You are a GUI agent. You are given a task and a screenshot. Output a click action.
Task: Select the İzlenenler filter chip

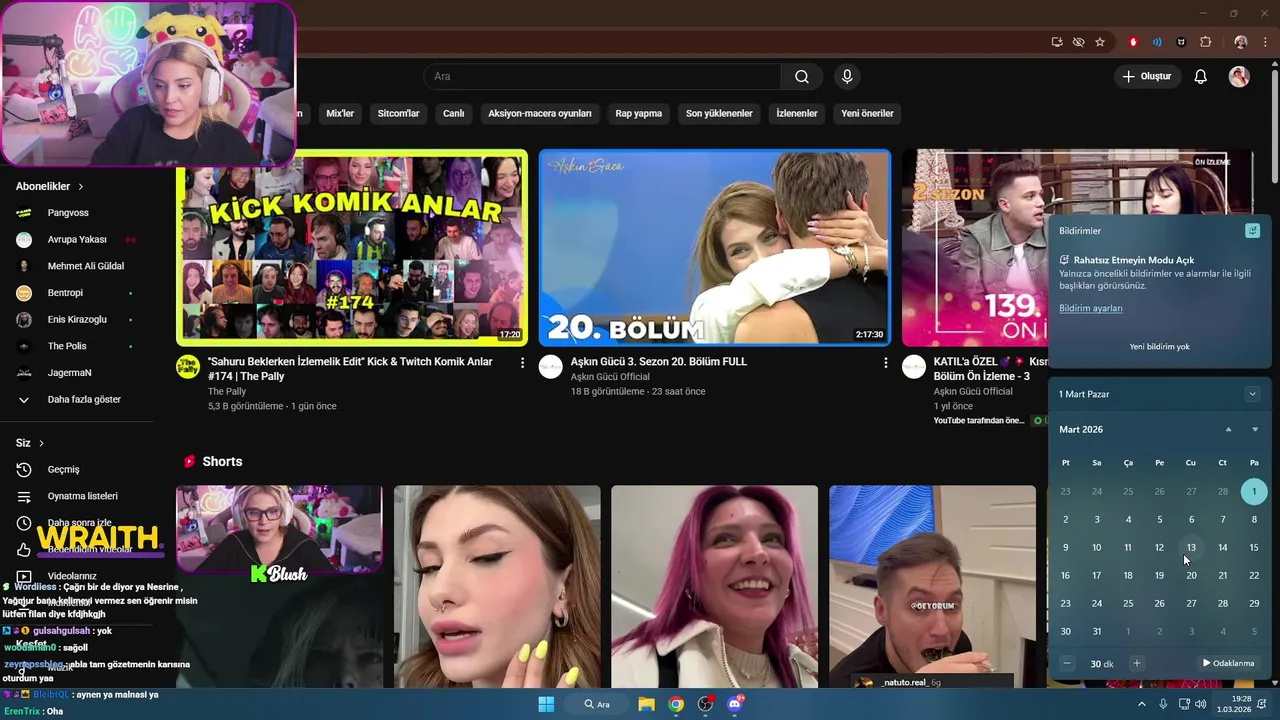tap(797, 113)
